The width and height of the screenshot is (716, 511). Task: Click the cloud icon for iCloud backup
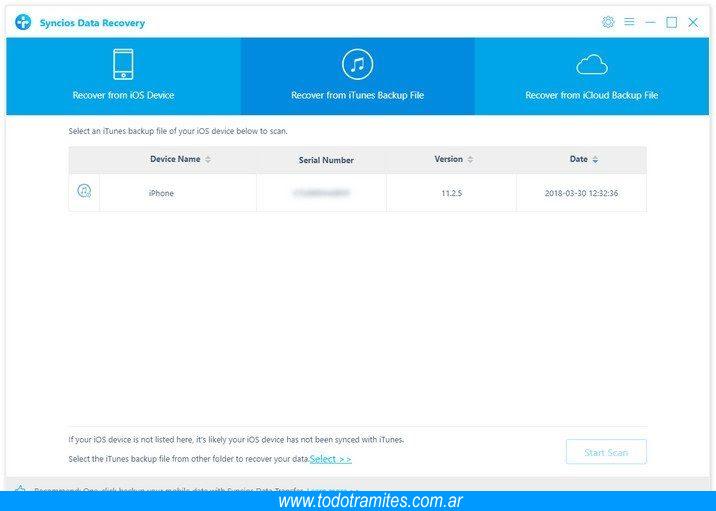click(592, 65)
